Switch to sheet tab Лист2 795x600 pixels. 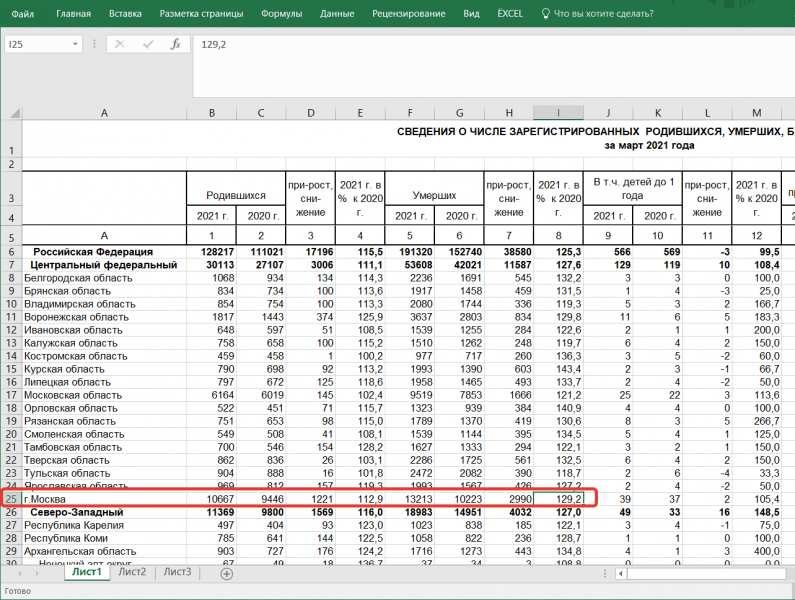click(132, 572)
